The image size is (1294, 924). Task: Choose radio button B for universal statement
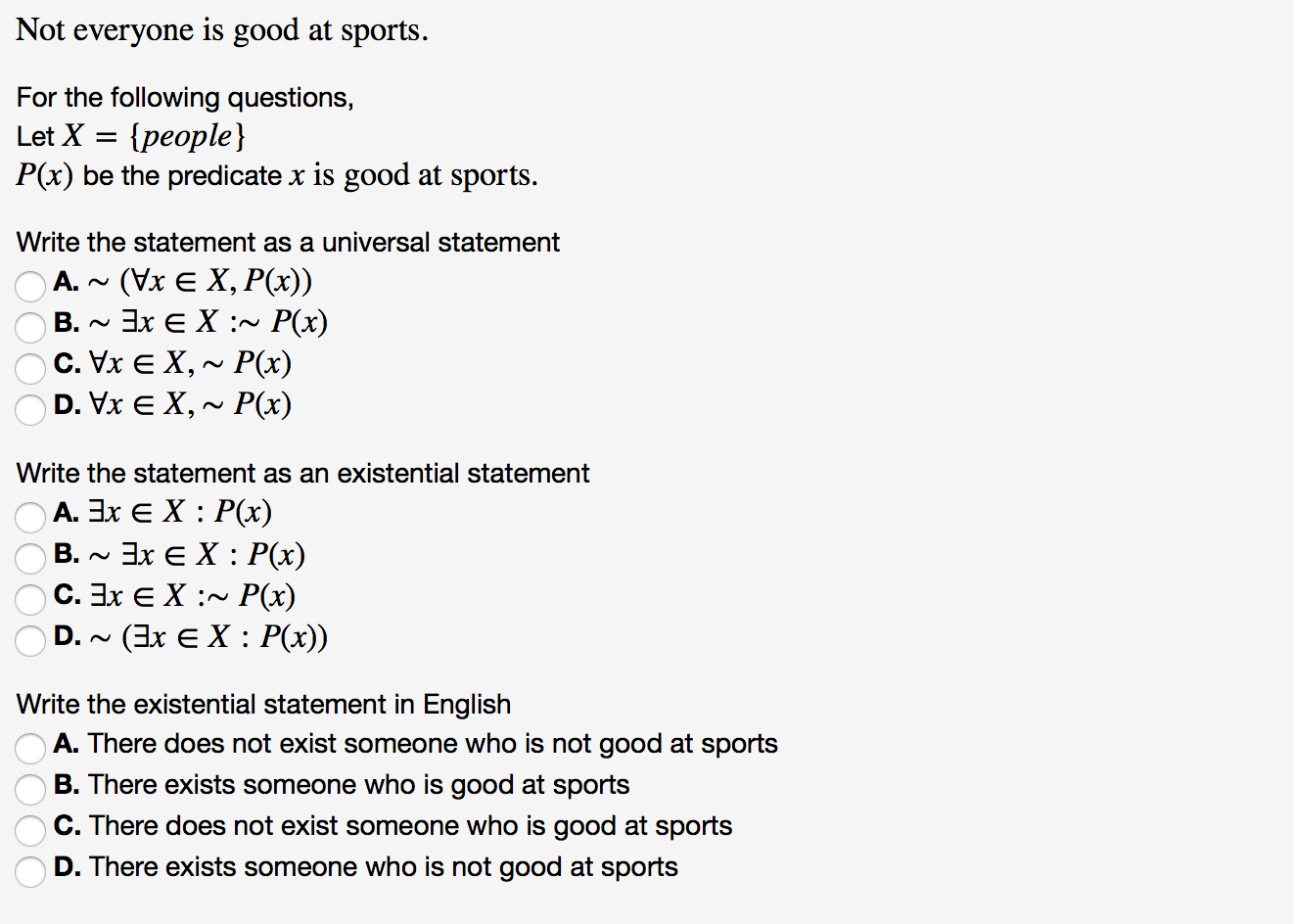point(30,327)
